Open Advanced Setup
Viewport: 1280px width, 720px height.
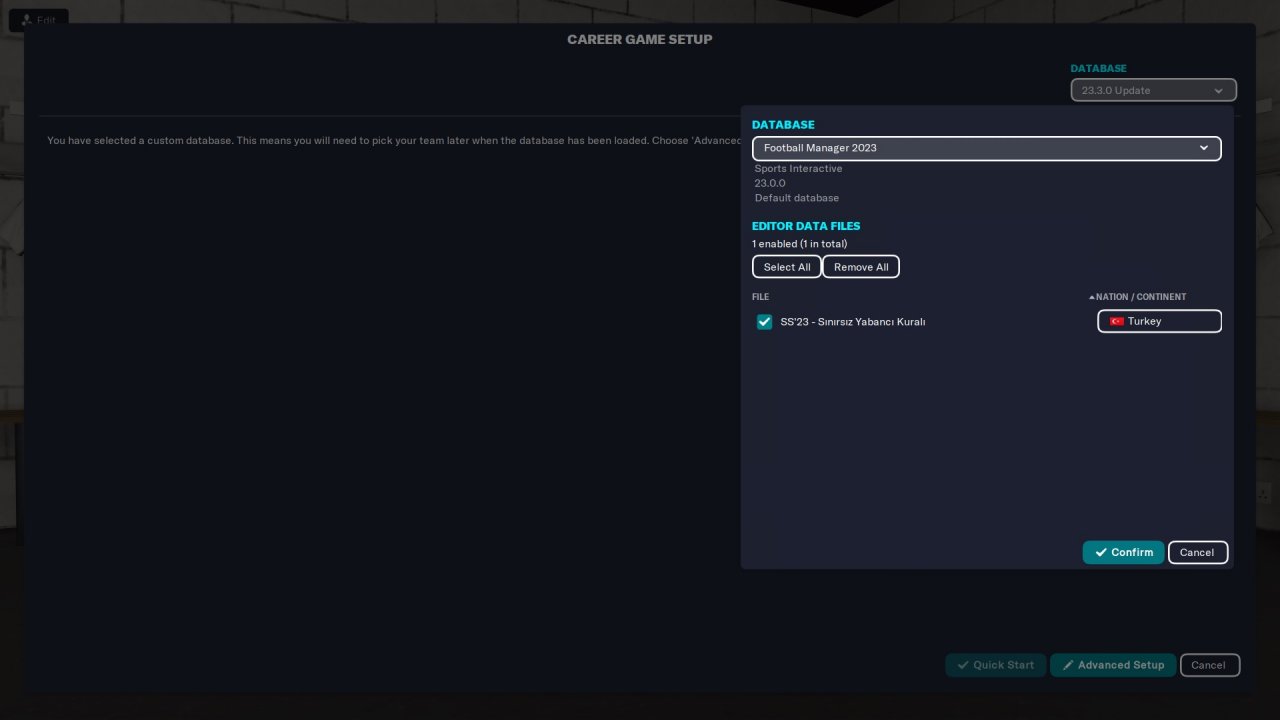click(1113, 665)
